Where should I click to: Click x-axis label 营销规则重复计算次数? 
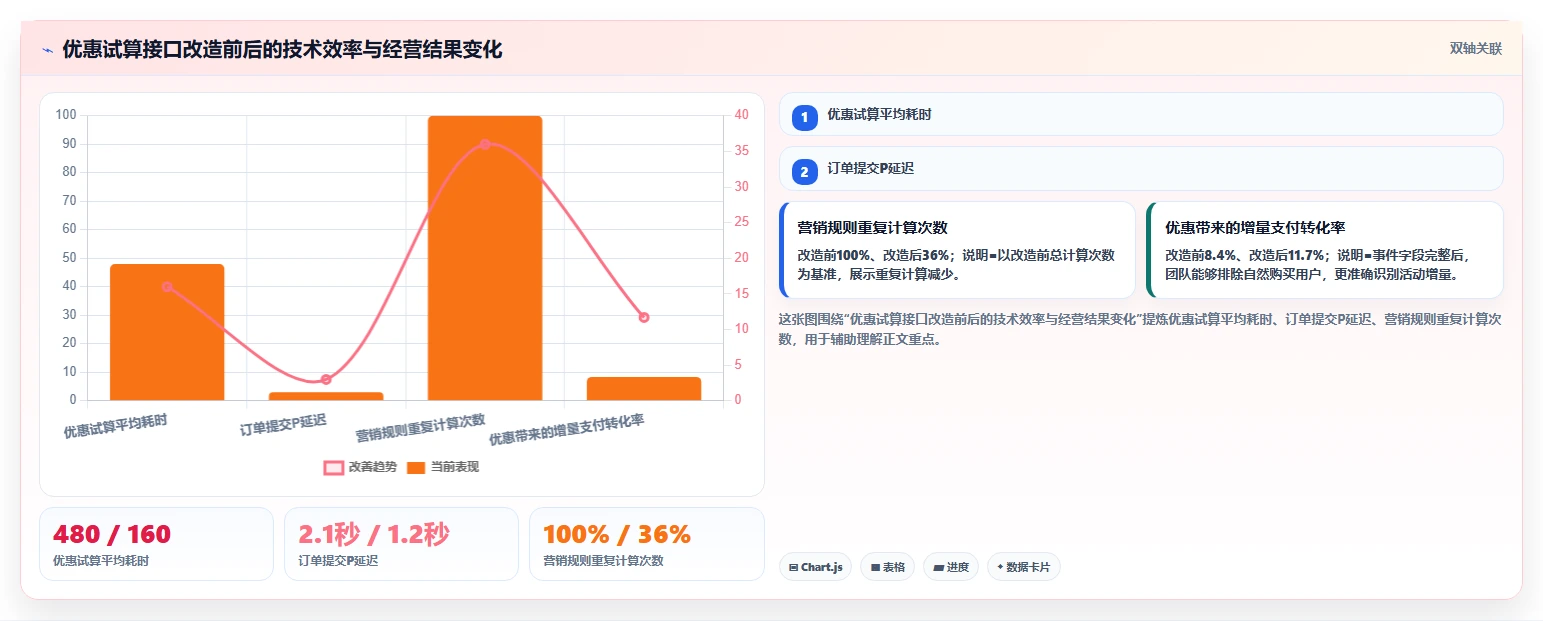click(421, 428)
